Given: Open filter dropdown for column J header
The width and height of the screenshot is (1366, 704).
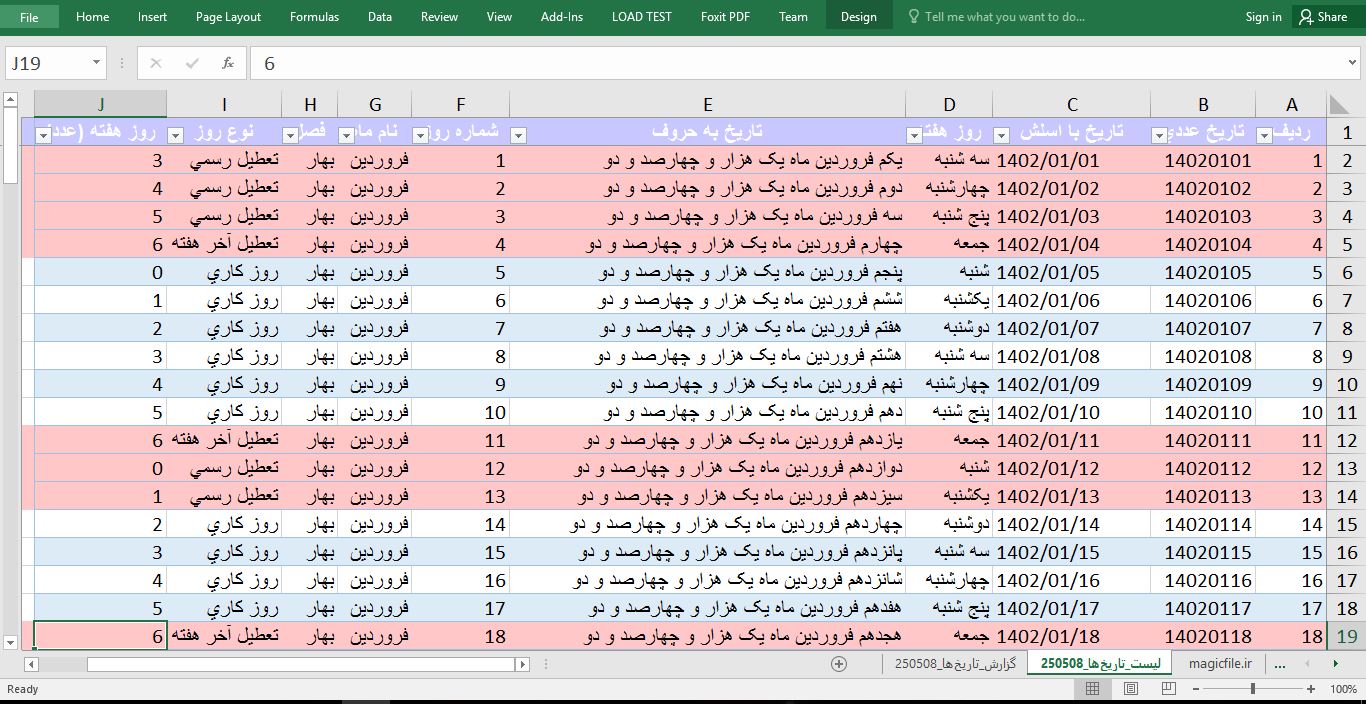Looking at the screenshot, I should point(43,135).
